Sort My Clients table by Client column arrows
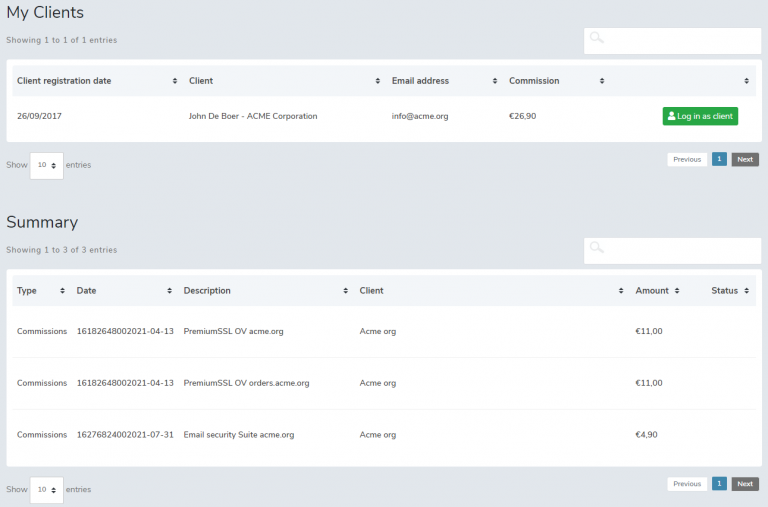 click(x=378, y=81)
